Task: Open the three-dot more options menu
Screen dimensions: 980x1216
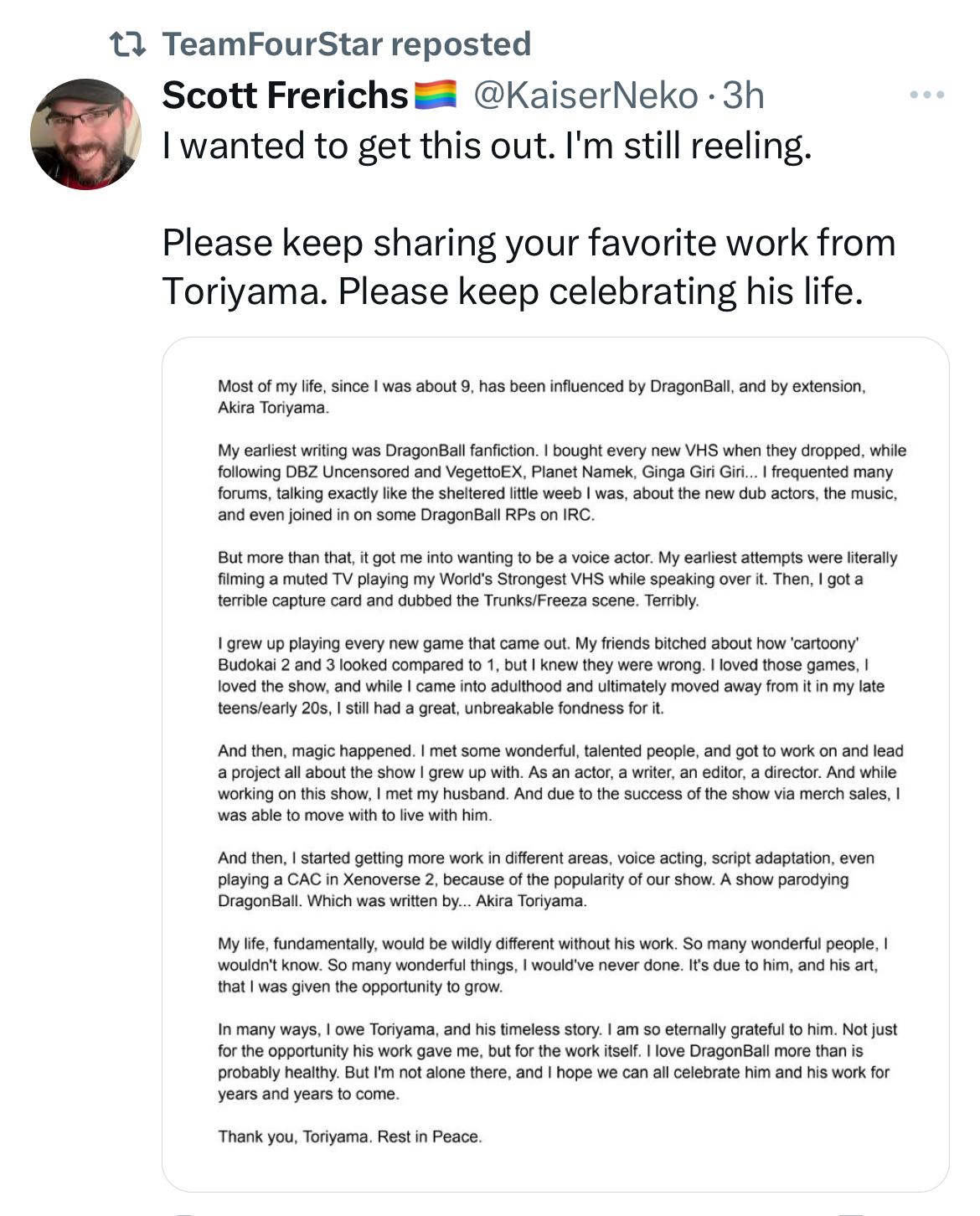Action: 927,95
